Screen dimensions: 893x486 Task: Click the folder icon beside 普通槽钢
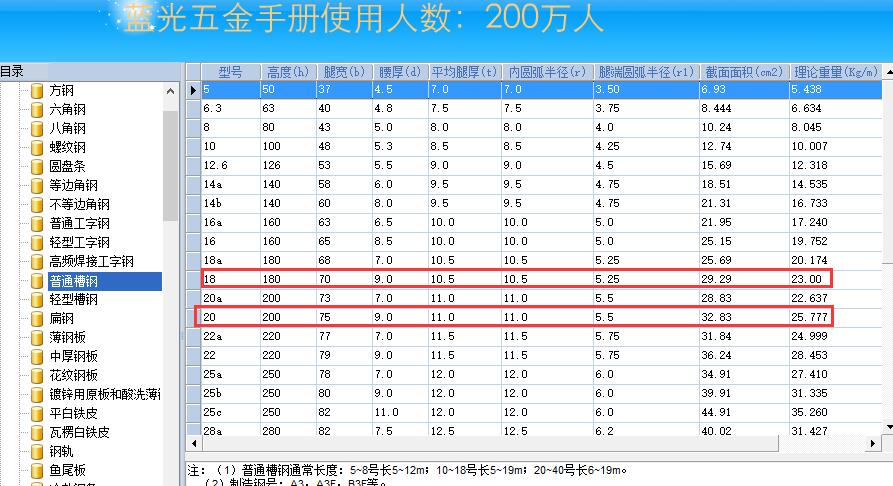(x=37, y=281)
